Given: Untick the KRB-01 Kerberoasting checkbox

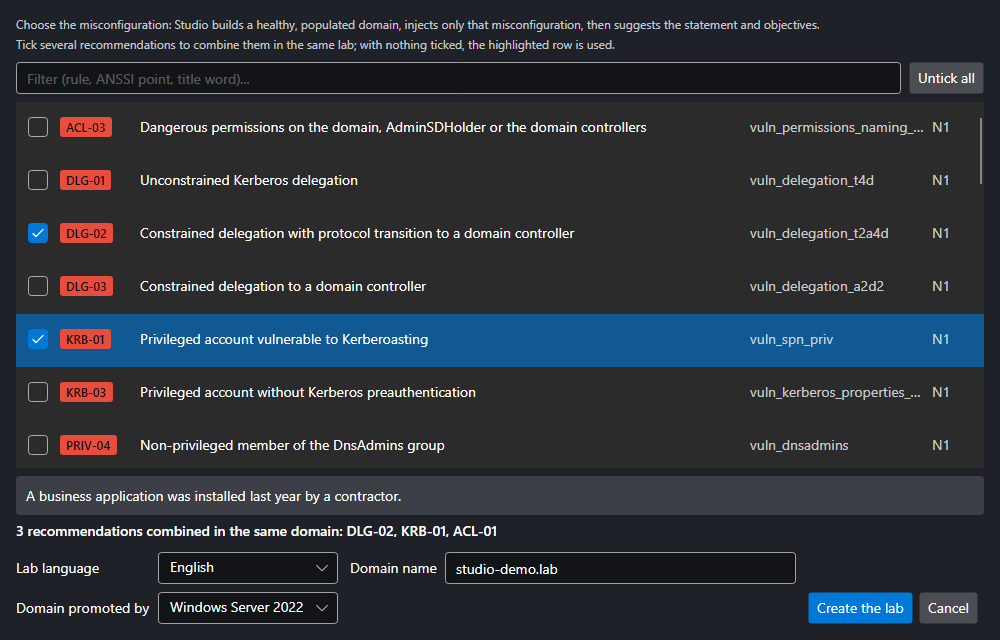Looking at the screenshot, I should [38, 339].
